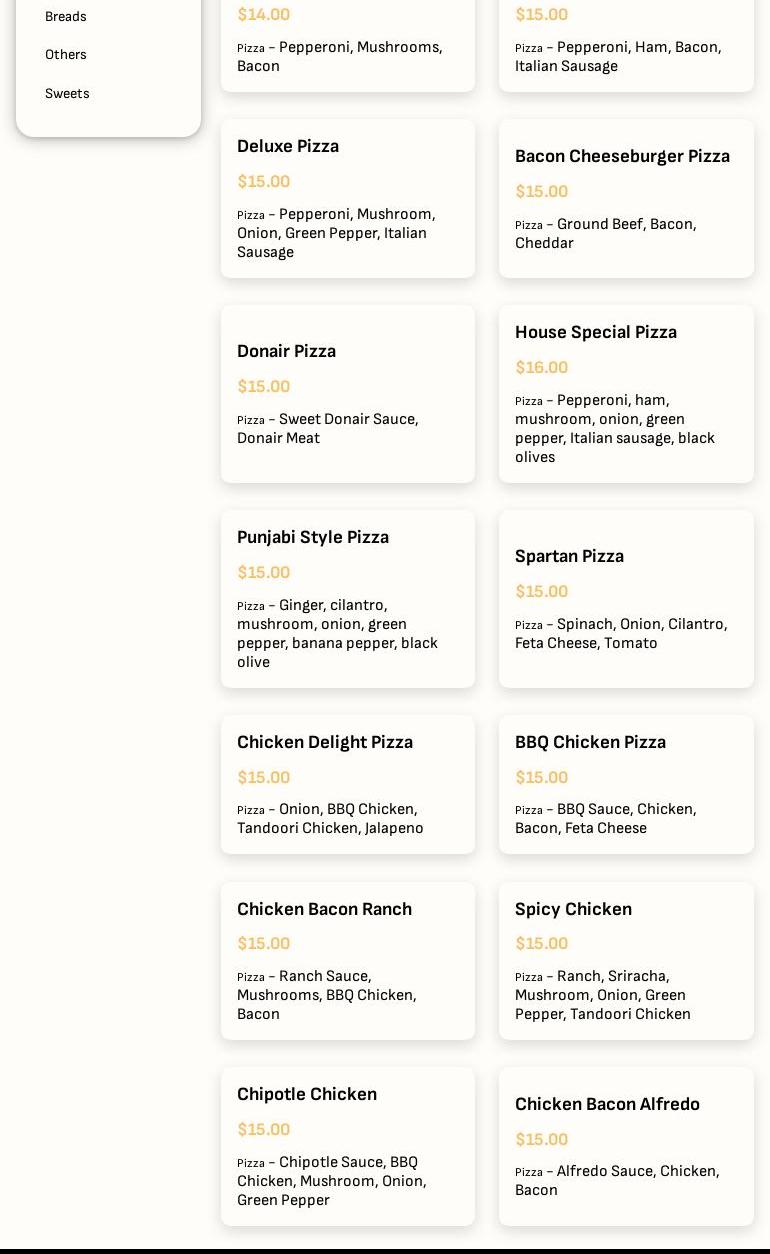
Task: Click the BBQ Chicken Pizza title
Action: click(590, 742)
